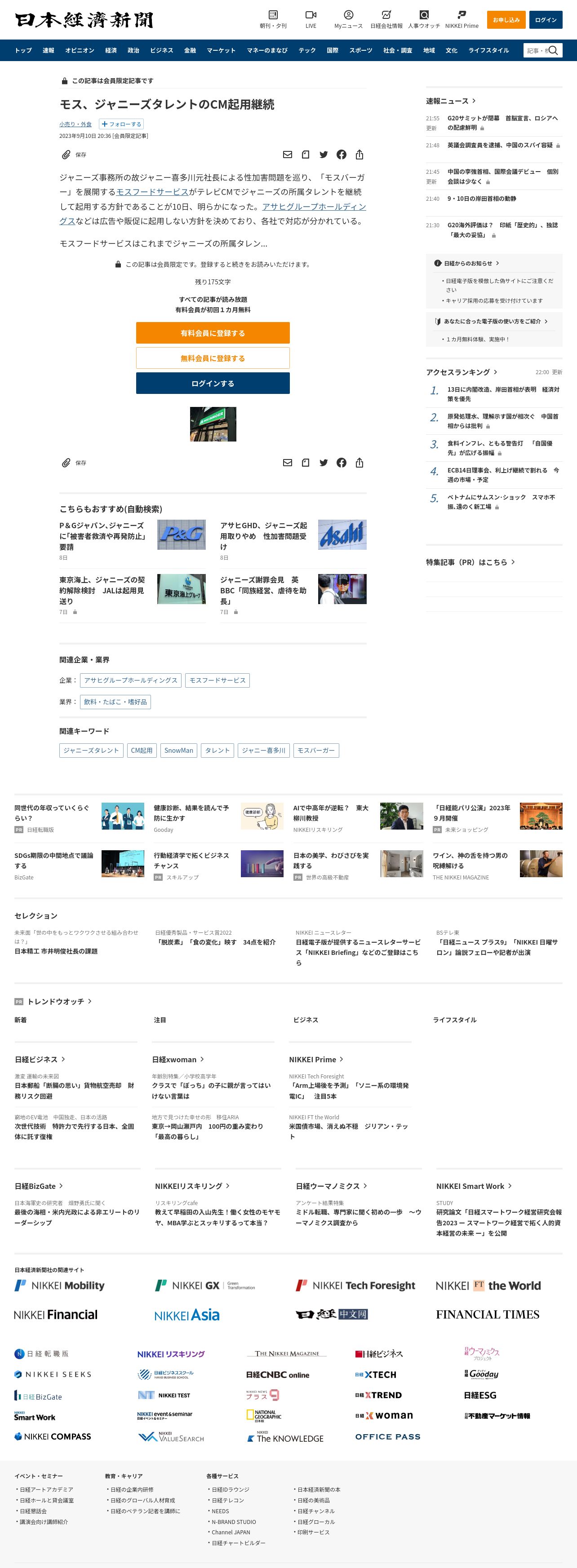Open the Mos Burger storefront thumbnail
577x1568 pixels.
click(x=213, y=424)
